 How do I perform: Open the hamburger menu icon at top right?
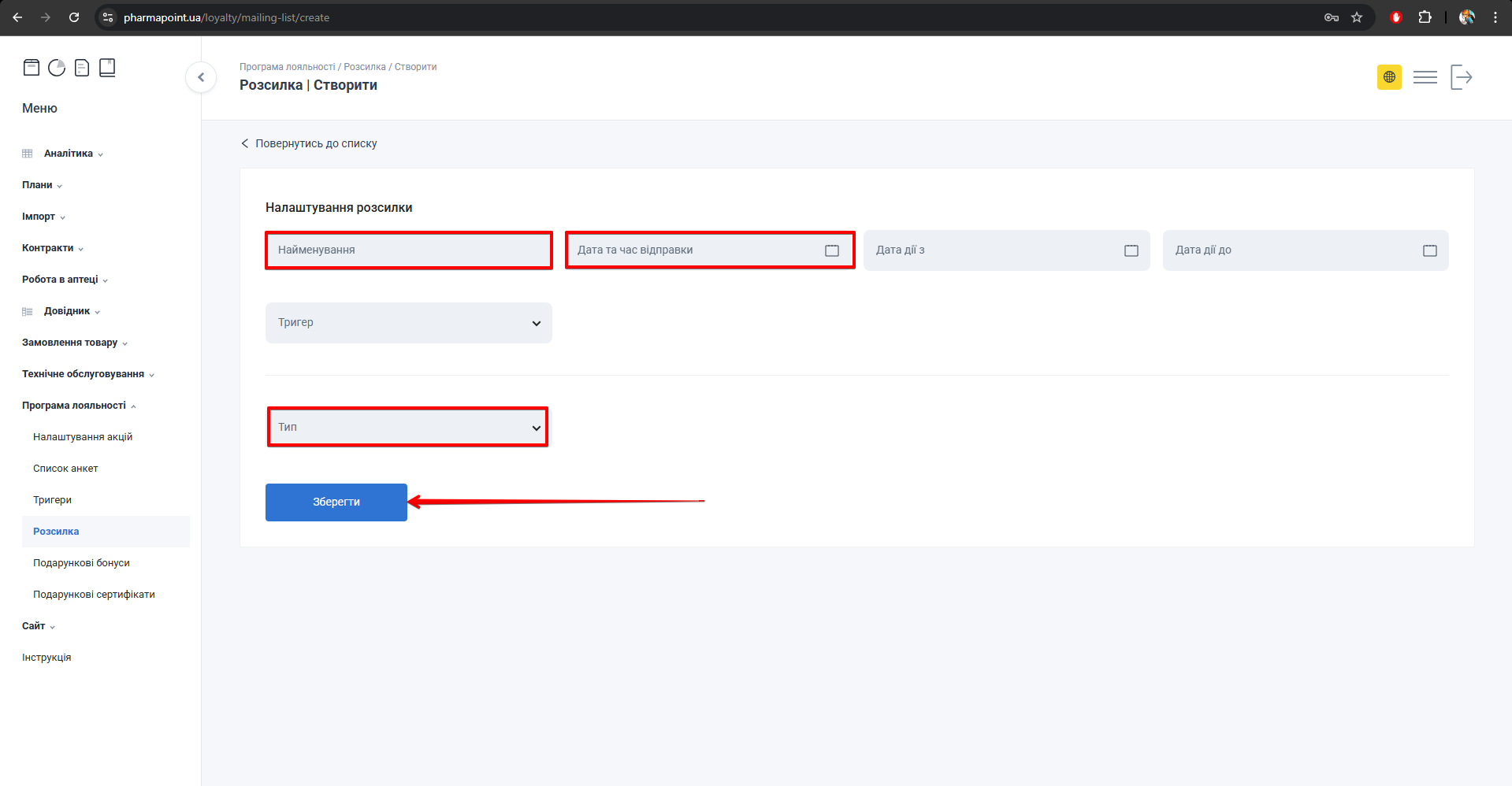[x=1425, y=77]
